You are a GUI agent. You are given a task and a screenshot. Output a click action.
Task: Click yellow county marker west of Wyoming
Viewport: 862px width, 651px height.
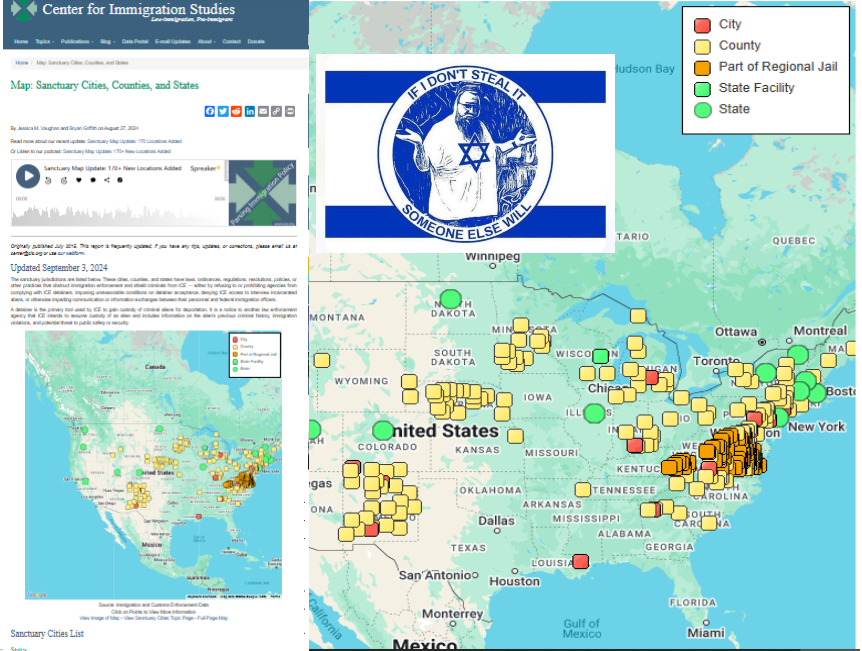[322, 361]
